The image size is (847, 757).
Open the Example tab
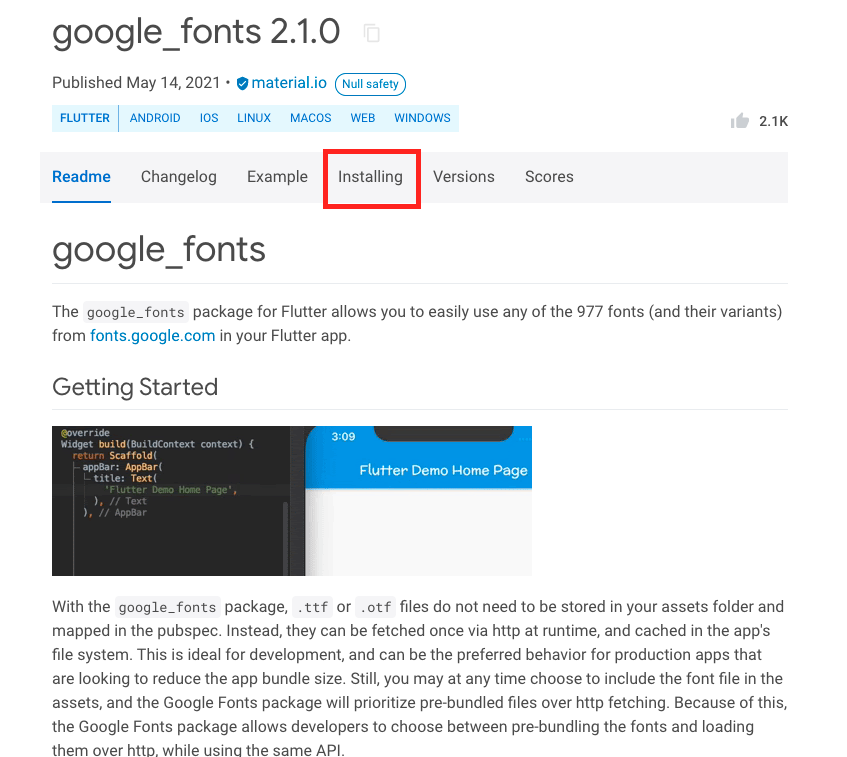pyautogui.click(x=277, y=176)
